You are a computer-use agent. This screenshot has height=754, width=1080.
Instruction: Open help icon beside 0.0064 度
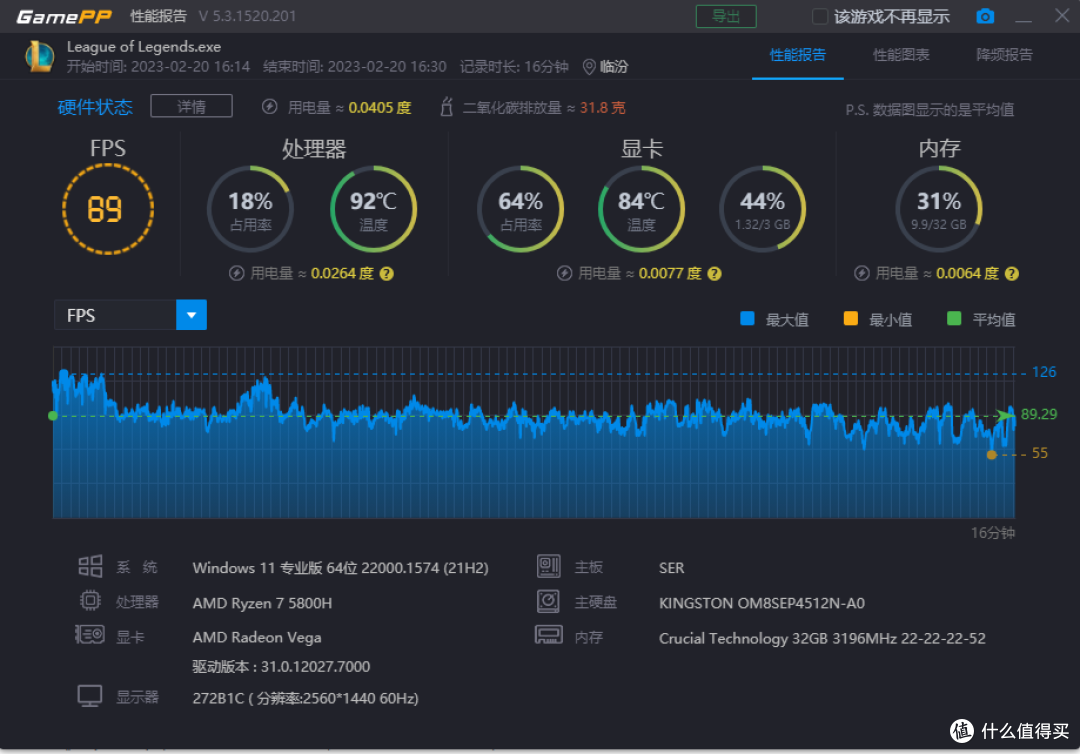click(1011, 273)
